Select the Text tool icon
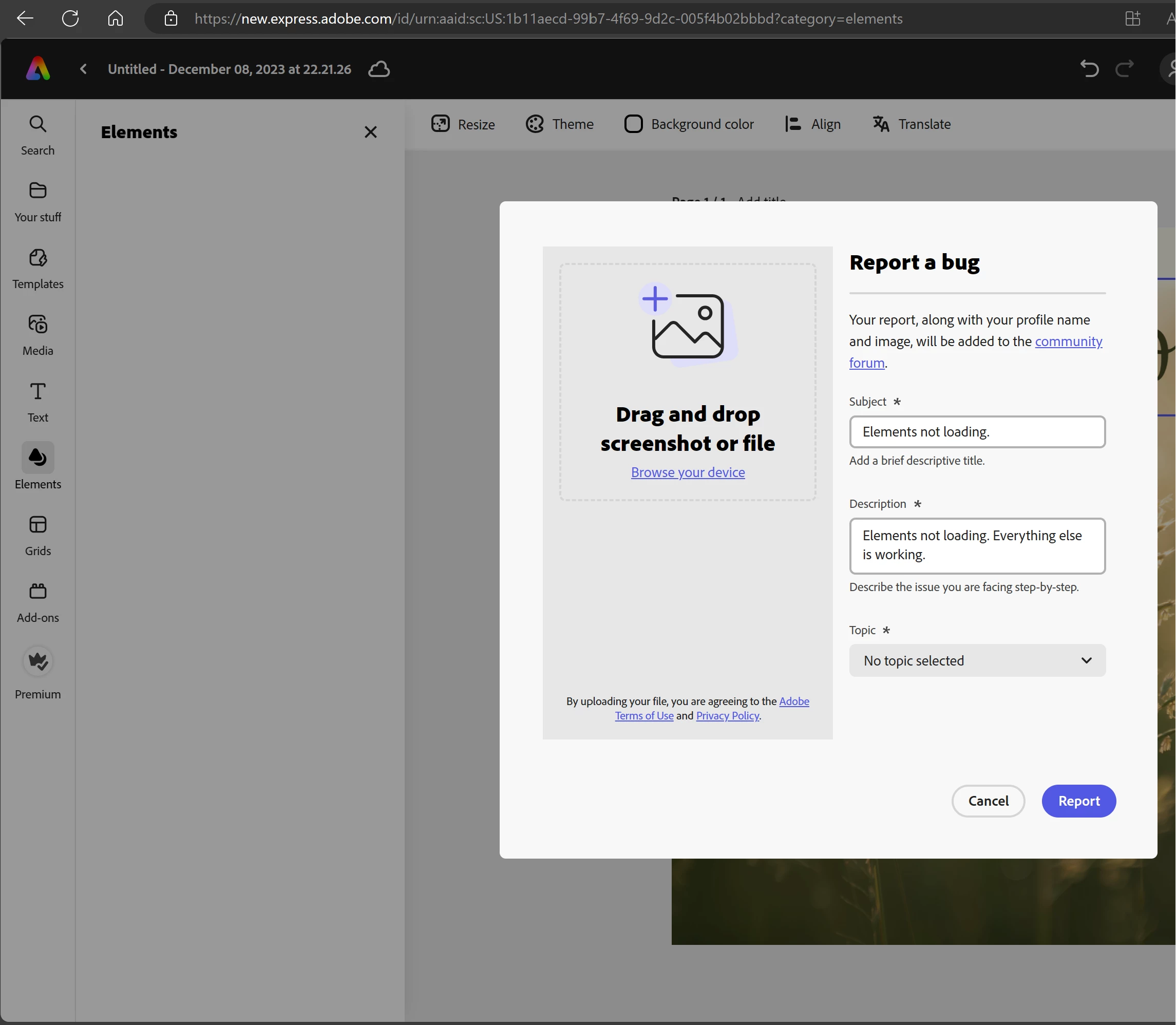Image resolution: width=1176 pixels, height=1025 pixels. 38,391
